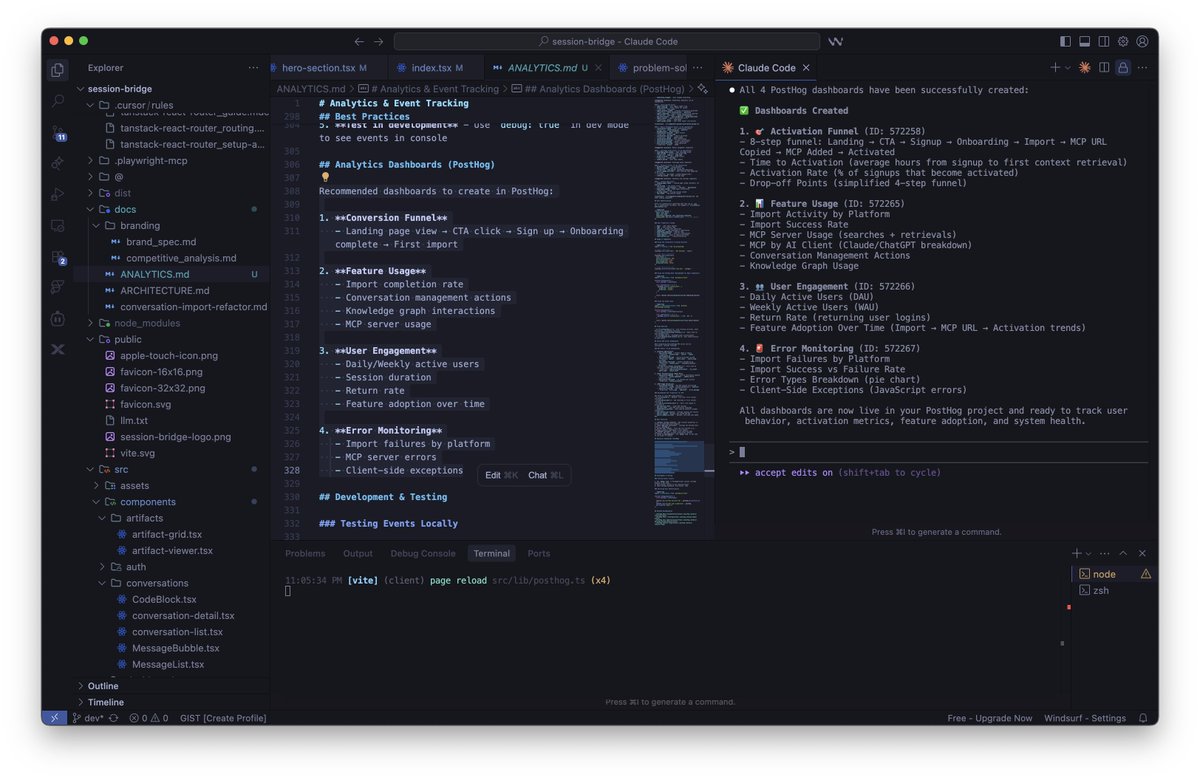Toggle the editor group lock icon
The image size is (1200, 780).
[x=1123, y=67]
